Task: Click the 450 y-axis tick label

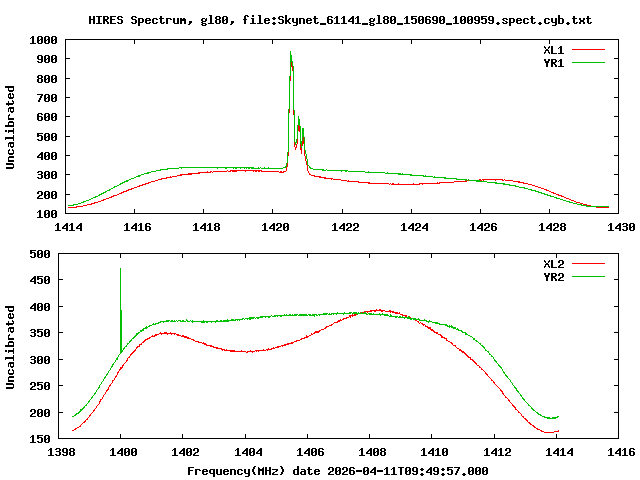Action: (40, 280)
